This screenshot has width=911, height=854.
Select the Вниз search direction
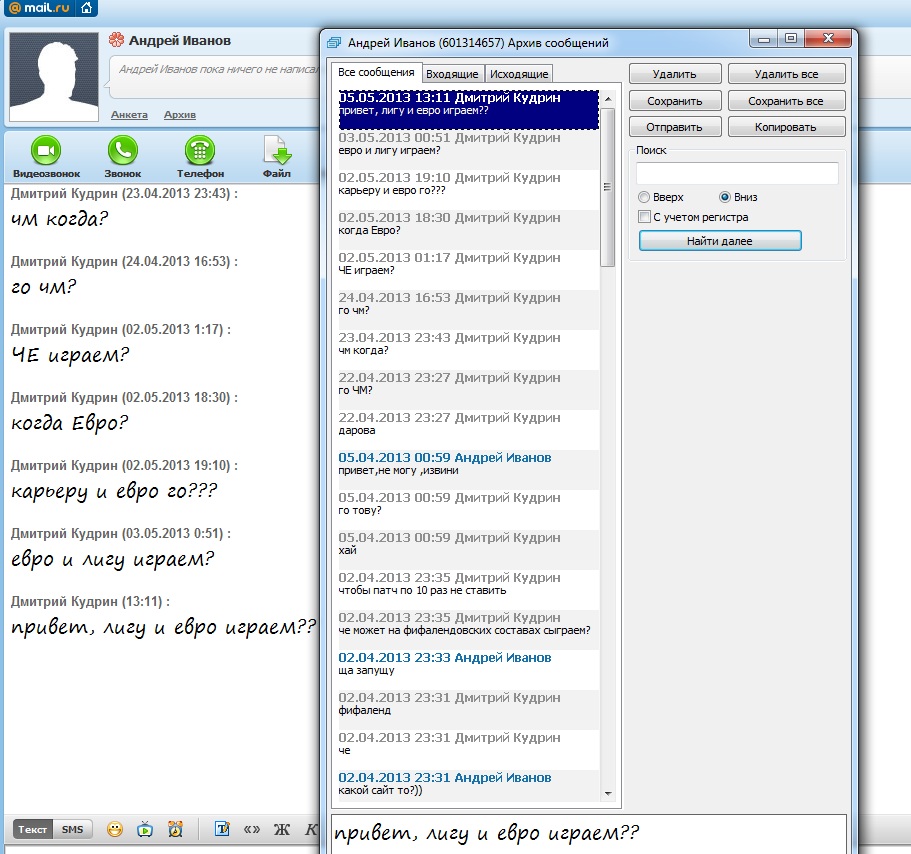[x=725, y=197]
